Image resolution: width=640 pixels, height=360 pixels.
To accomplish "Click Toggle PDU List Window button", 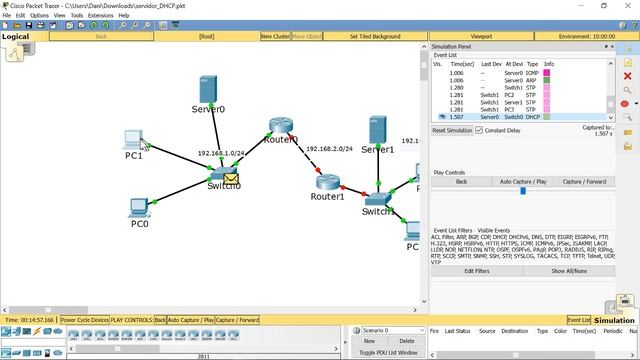I will [x=388, y=353].
